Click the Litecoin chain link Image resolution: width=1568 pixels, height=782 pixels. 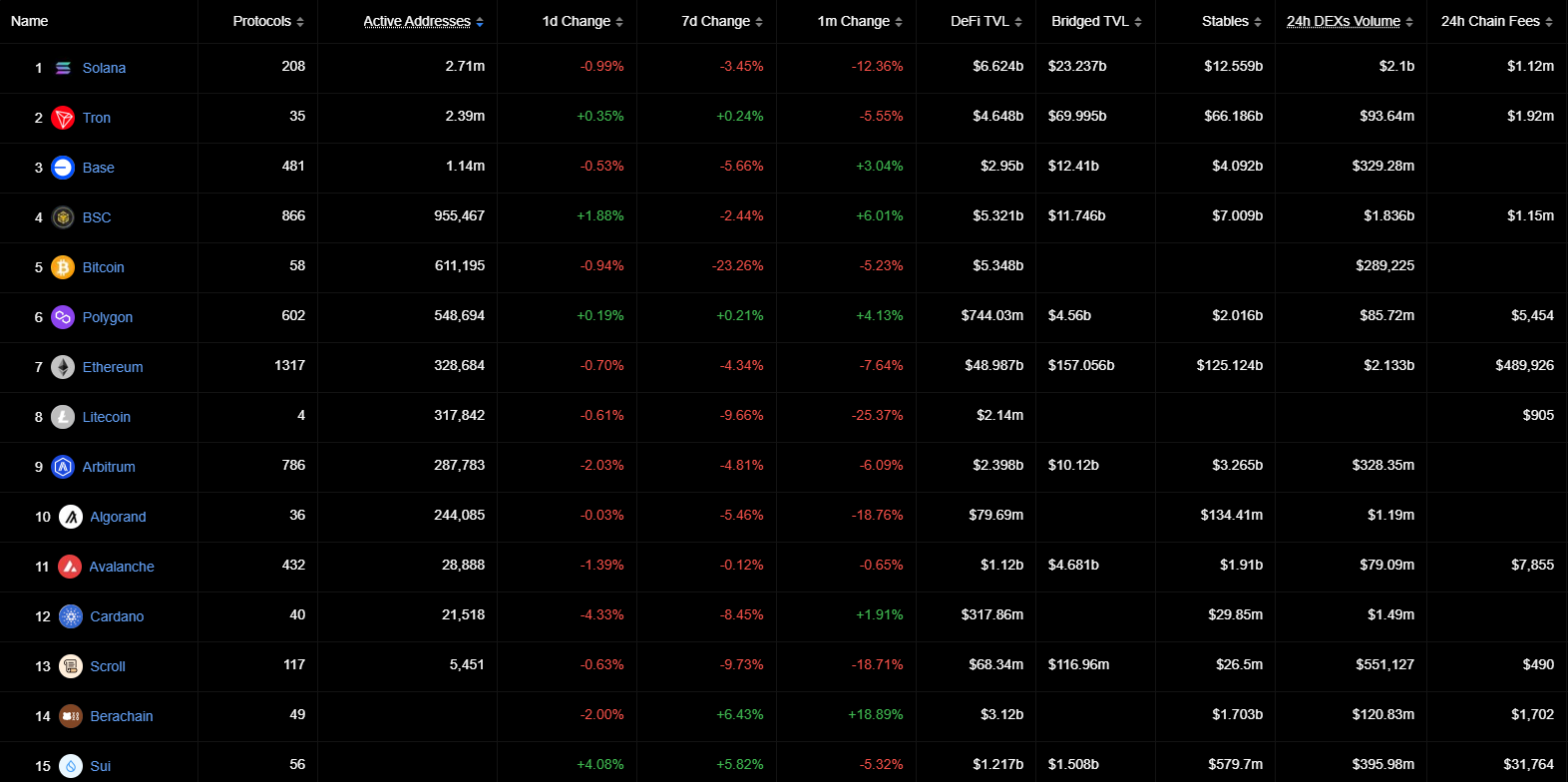106,417
